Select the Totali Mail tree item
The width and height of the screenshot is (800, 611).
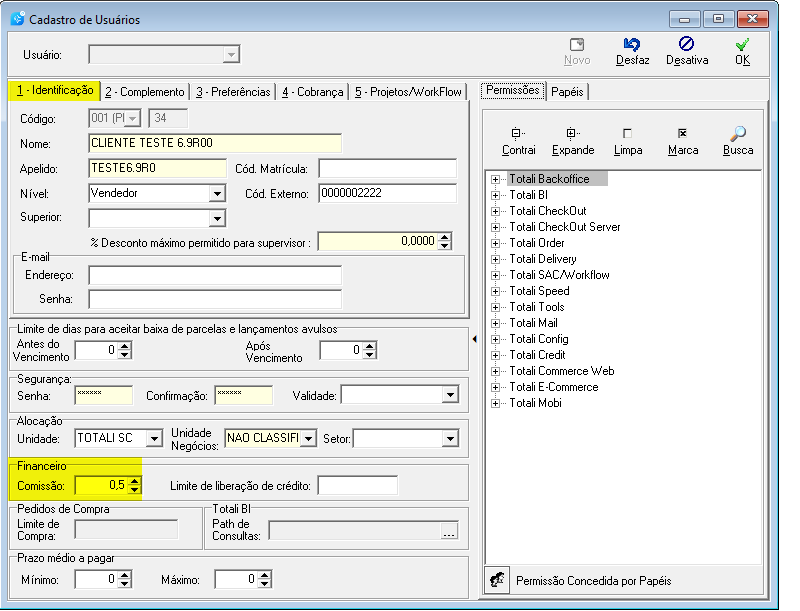[x=533, y=323]
